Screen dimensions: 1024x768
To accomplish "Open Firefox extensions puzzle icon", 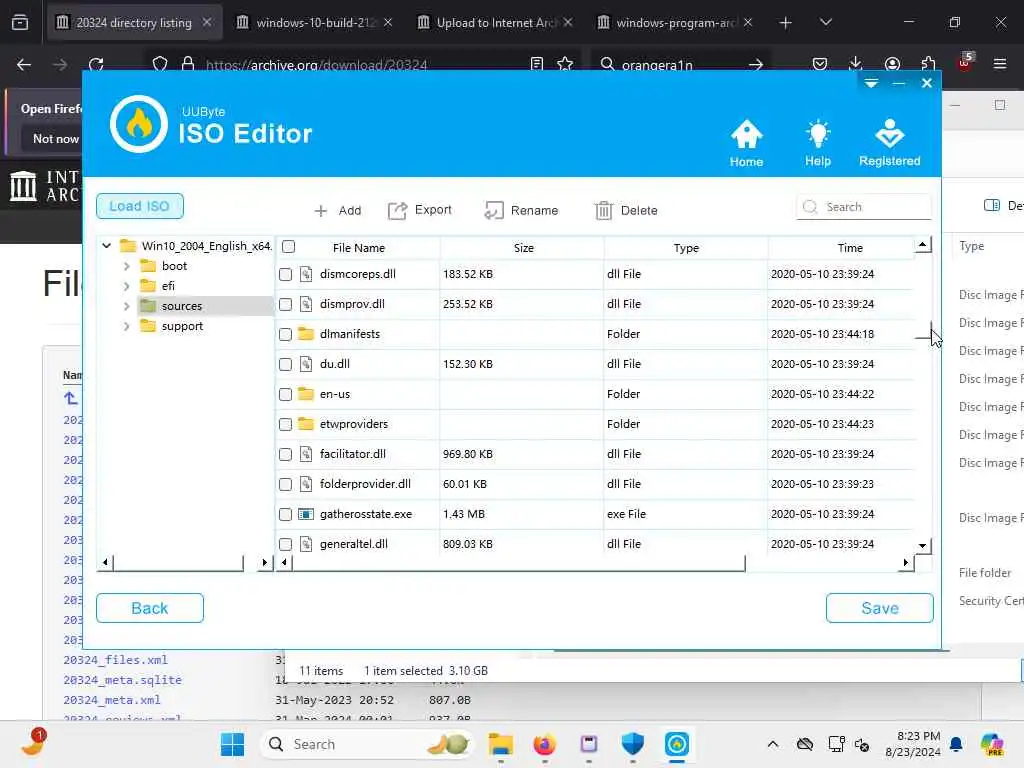I will 929,64.
